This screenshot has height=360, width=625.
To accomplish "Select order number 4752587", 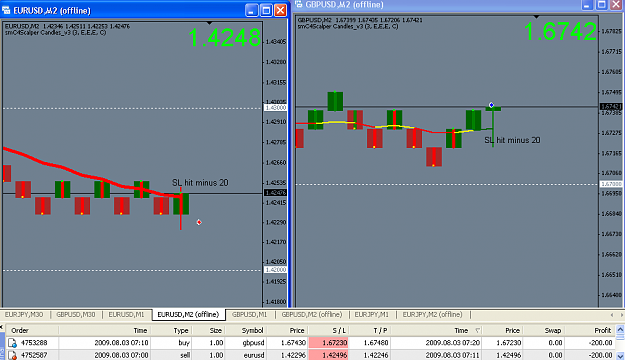I will tap(34, 355).
